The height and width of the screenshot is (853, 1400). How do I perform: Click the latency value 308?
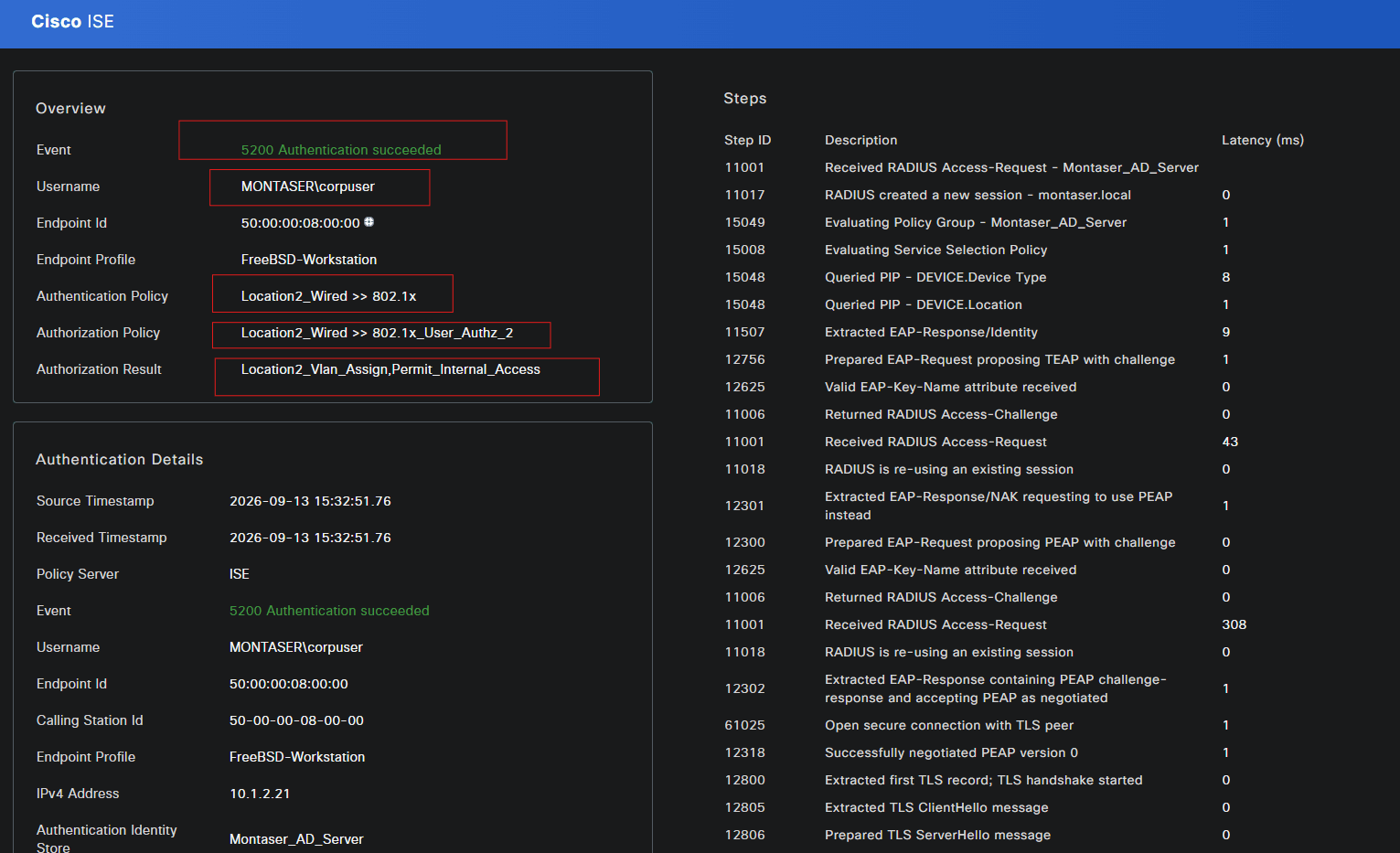(1234, 624)
